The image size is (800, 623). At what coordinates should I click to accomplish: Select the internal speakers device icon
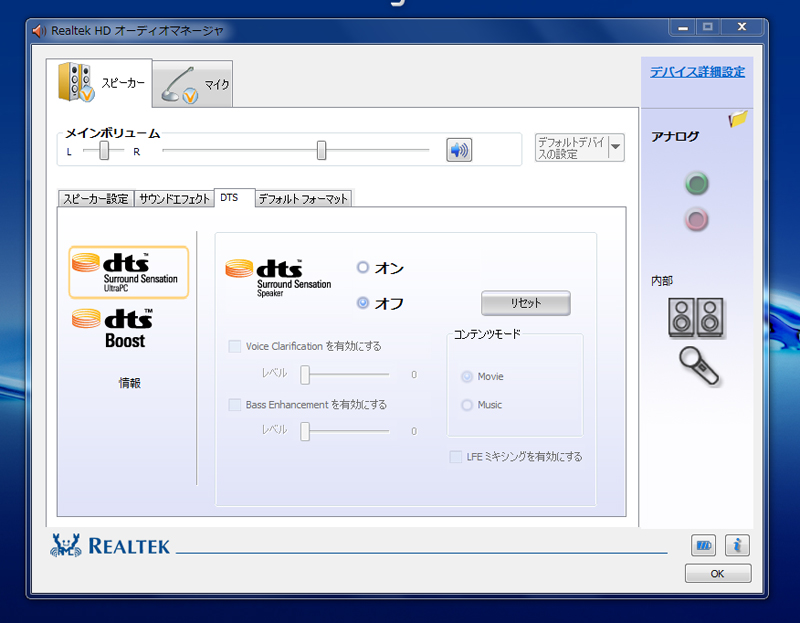[x=696, y=317]
